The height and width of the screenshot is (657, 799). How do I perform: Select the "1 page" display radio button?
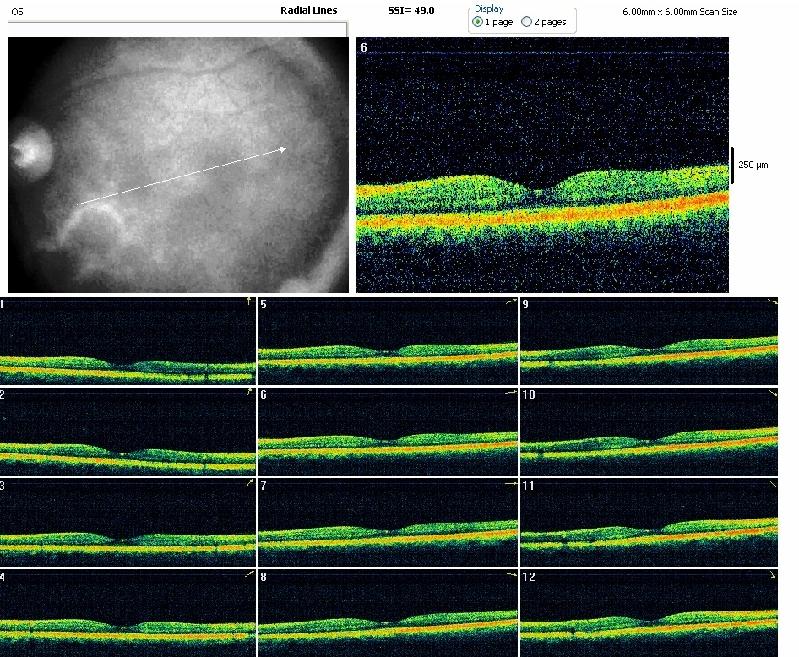[478, 21]
